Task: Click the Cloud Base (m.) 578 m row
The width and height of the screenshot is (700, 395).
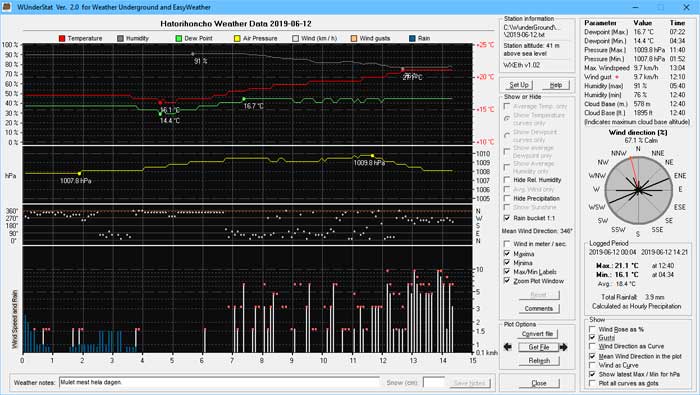Action: (635, 104)
